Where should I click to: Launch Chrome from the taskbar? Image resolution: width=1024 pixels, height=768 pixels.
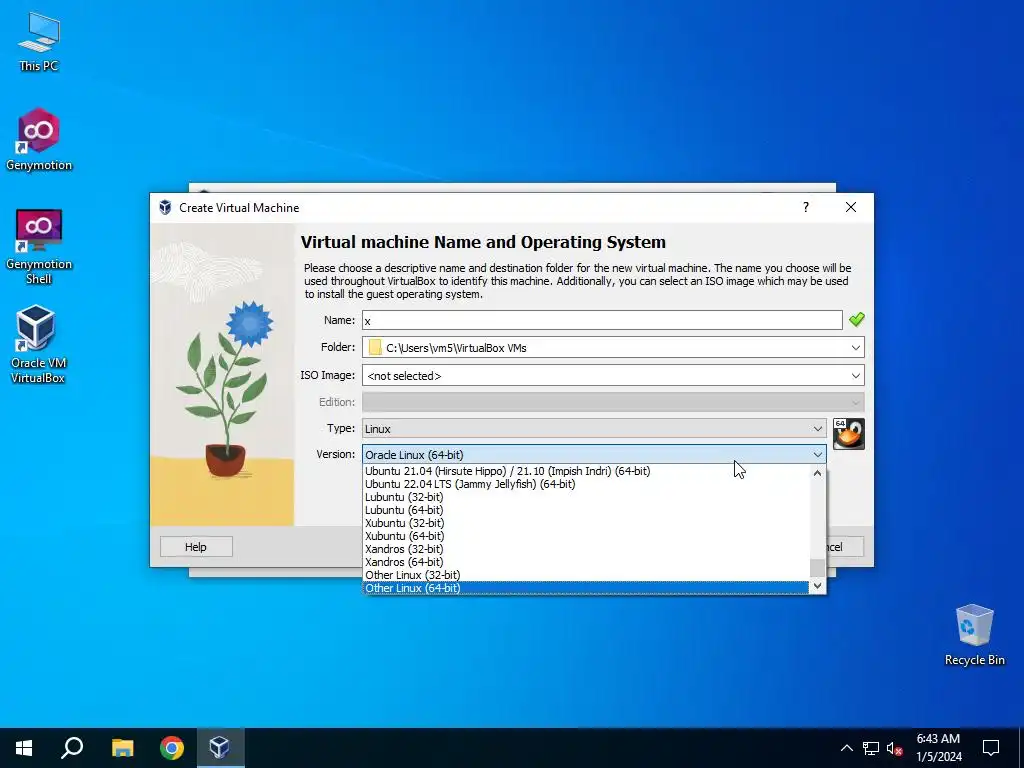tap(172, 748)
